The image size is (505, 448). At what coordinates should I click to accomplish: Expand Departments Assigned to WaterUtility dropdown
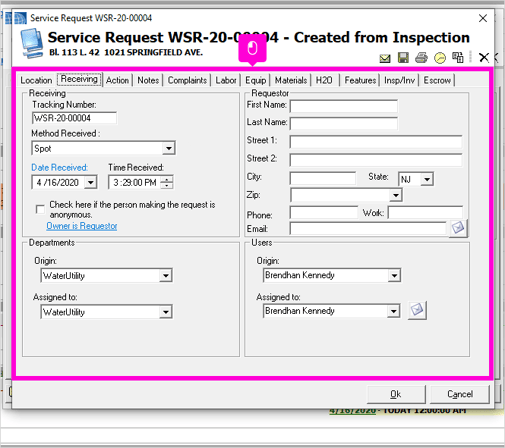(166, 312)
